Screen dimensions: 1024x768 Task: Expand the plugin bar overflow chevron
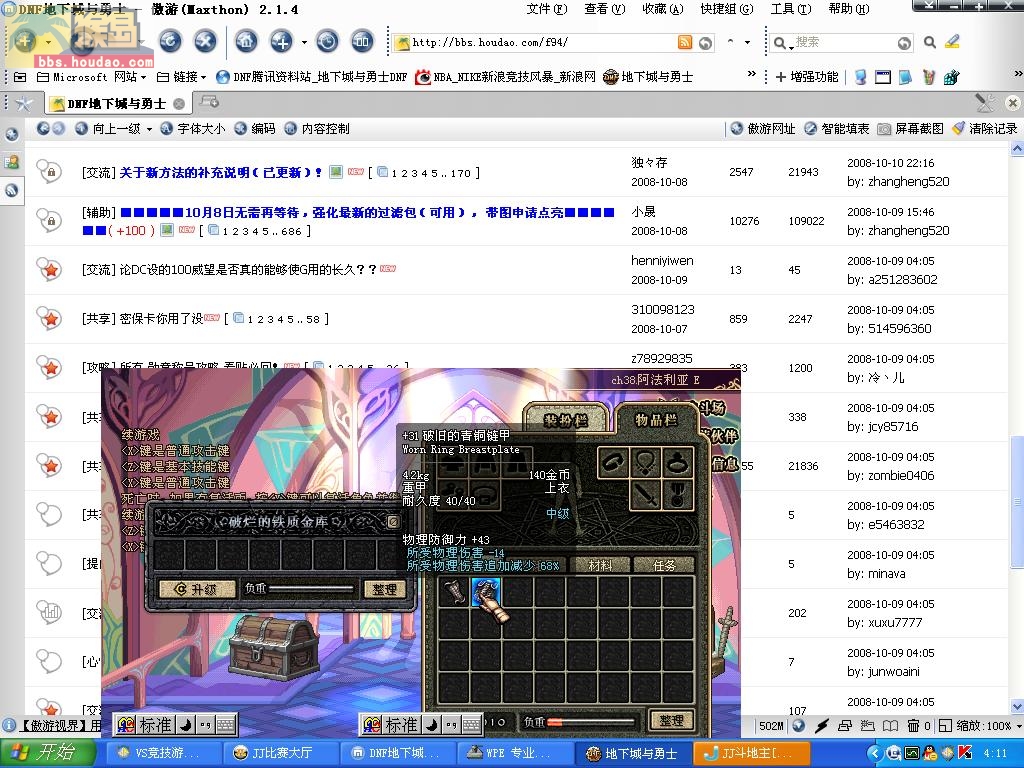click(1018, 74)
